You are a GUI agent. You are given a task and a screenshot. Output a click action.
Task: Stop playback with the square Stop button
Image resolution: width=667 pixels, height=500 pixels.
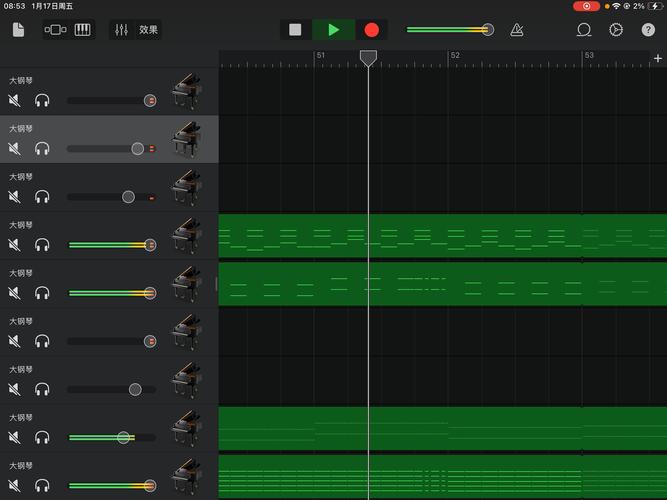pyautogui.click(x=295, y=30)
